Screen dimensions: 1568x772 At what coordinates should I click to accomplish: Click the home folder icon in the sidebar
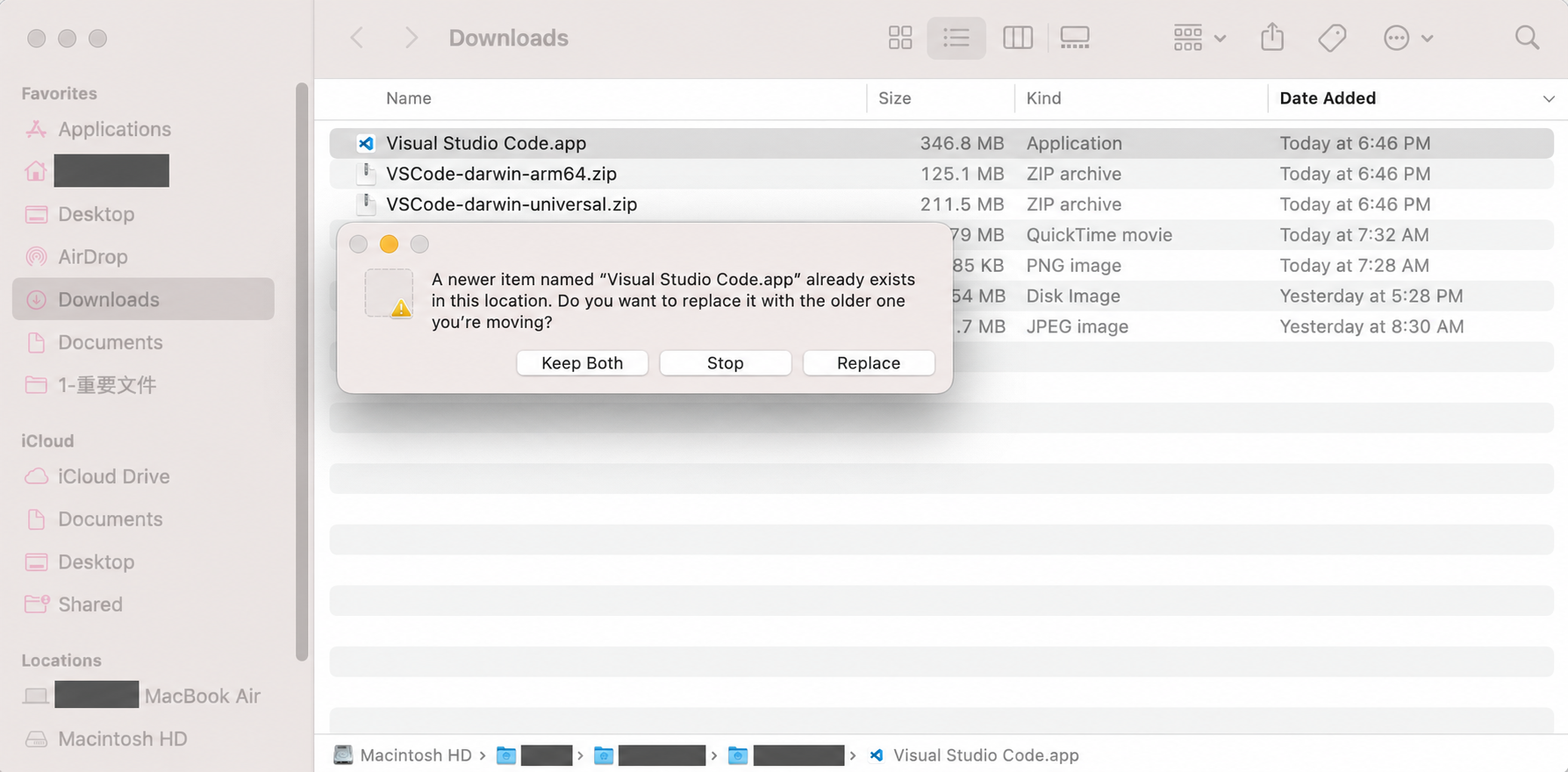point(36,171)
